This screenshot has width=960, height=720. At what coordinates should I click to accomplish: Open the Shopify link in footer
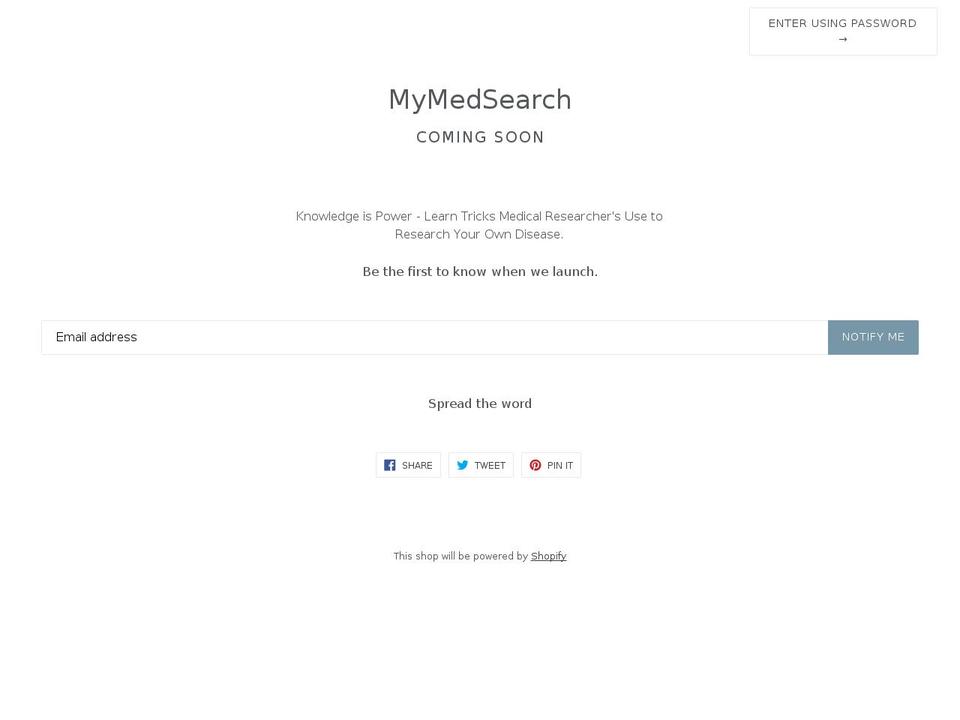pyautogui.click(x=549, y=556)
